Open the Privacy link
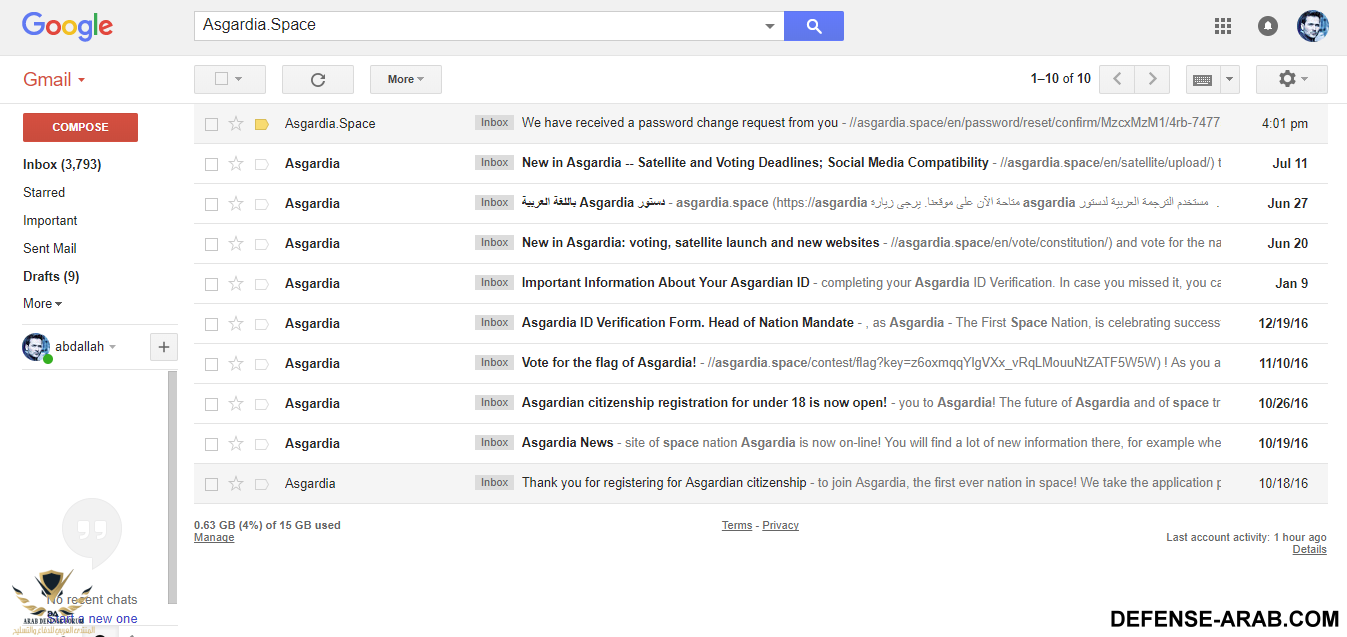1347x637 pixels. (x=780, y=525)
